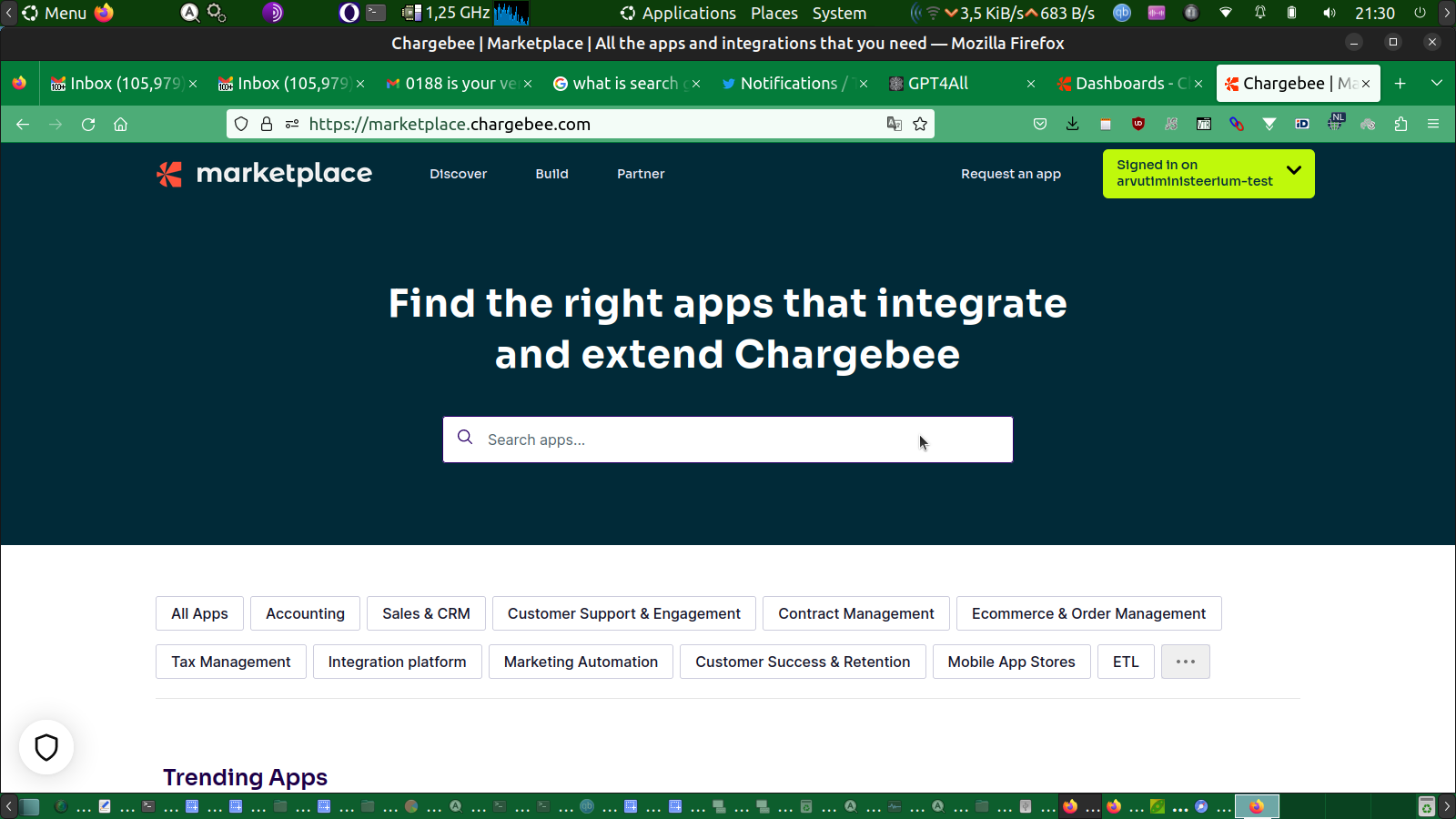This screenshot has height=819, width=1456.
Task: Switch to the GPT4All browser tab
Action: click(937, 84)
